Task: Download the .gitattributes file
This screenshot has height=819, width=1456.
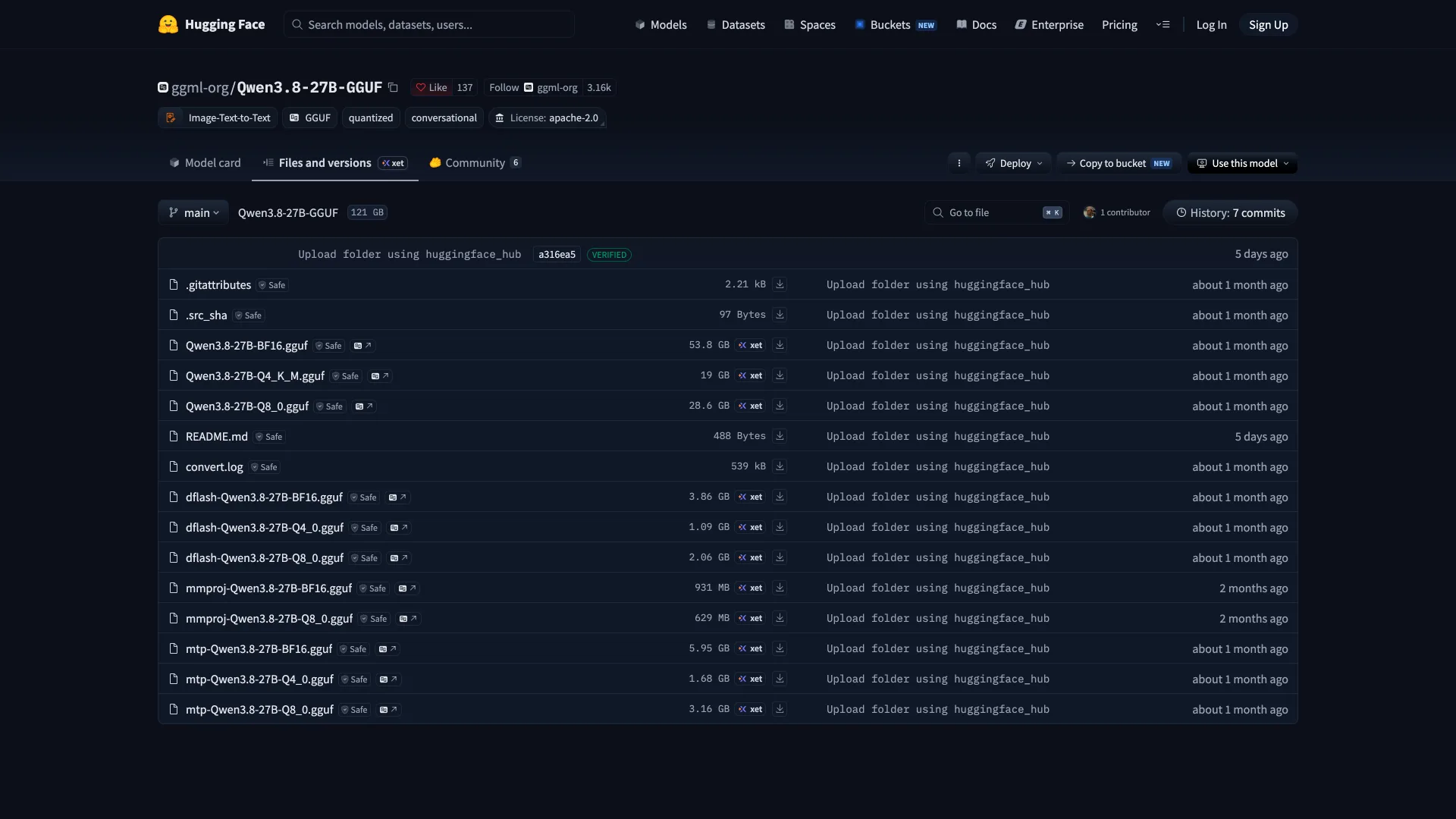Action: click(780, 284)
